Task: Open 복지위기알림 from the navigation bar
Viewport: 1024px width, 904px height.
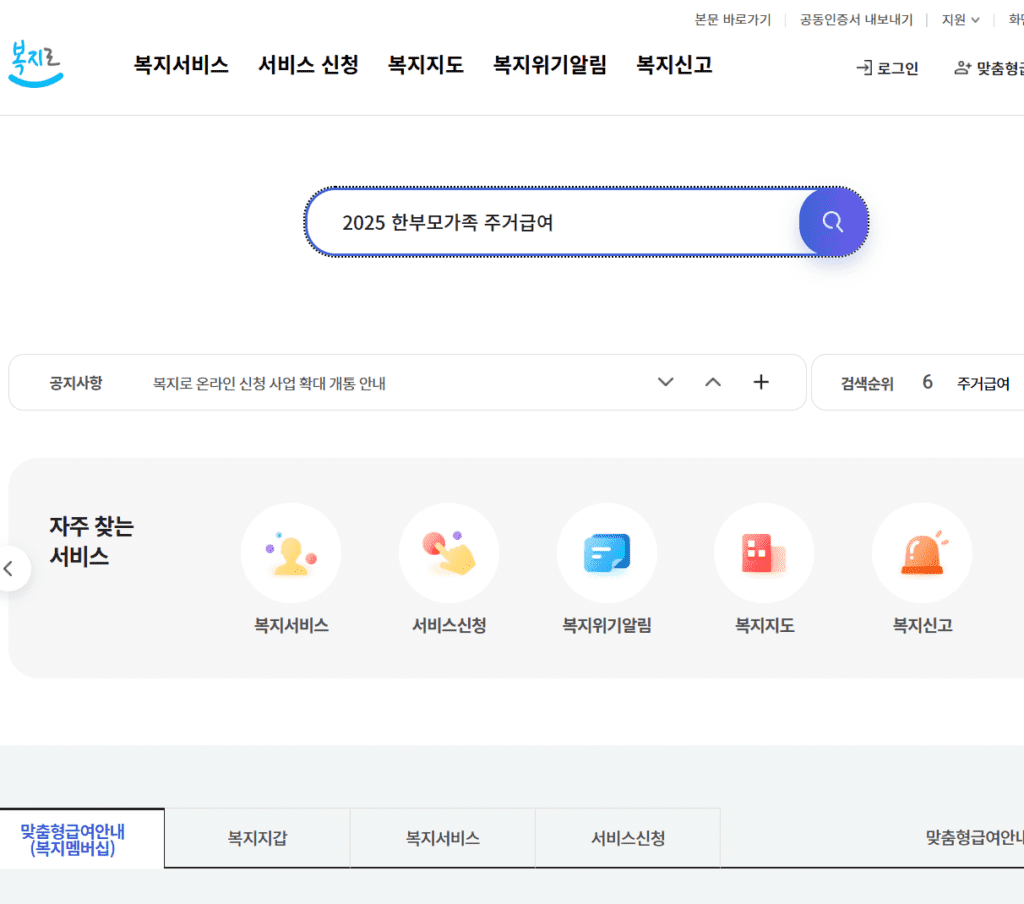Action: 549,65
